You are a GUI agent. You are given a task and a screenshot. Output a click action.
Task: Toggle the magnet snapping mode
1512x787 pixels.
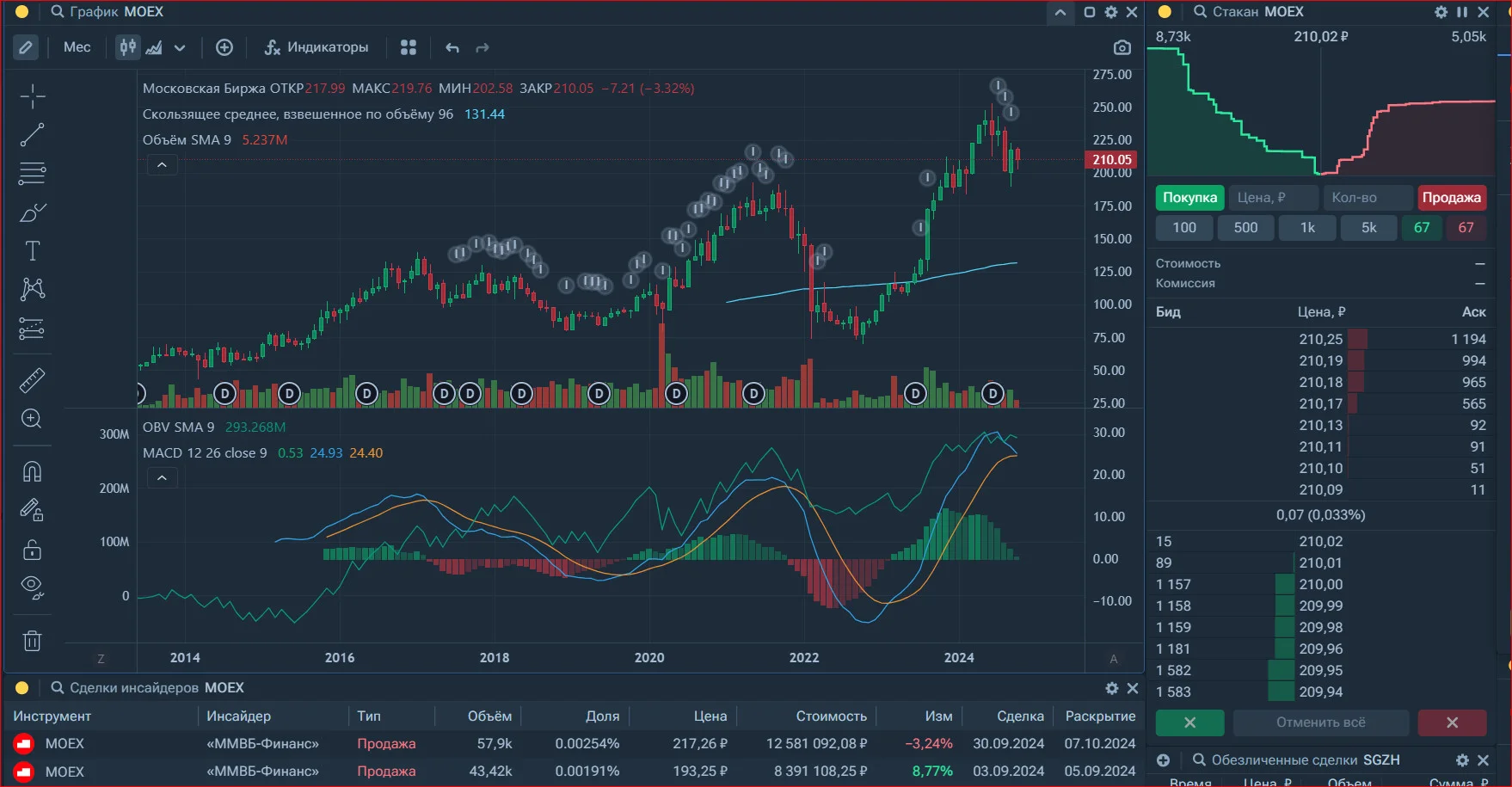pyautogui.click(x=33, y=471)
